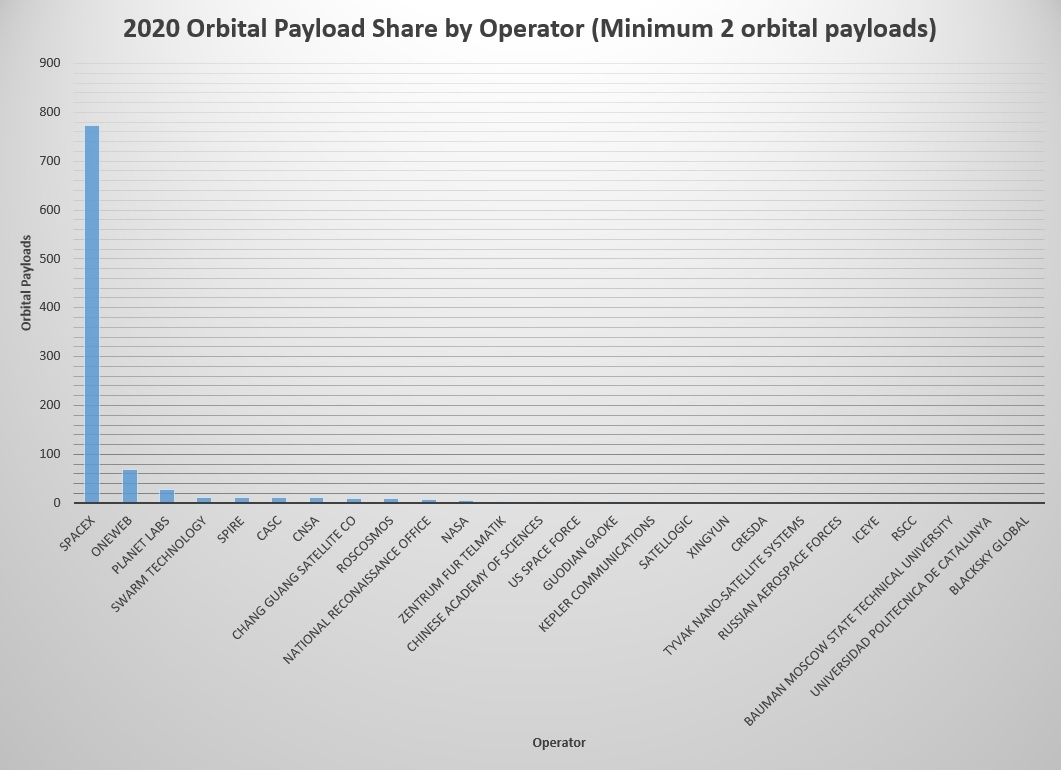Screen dimensions: 1061x770
Task: Select the SPACEX bar in the chart
Action: [x=92, y=314]
